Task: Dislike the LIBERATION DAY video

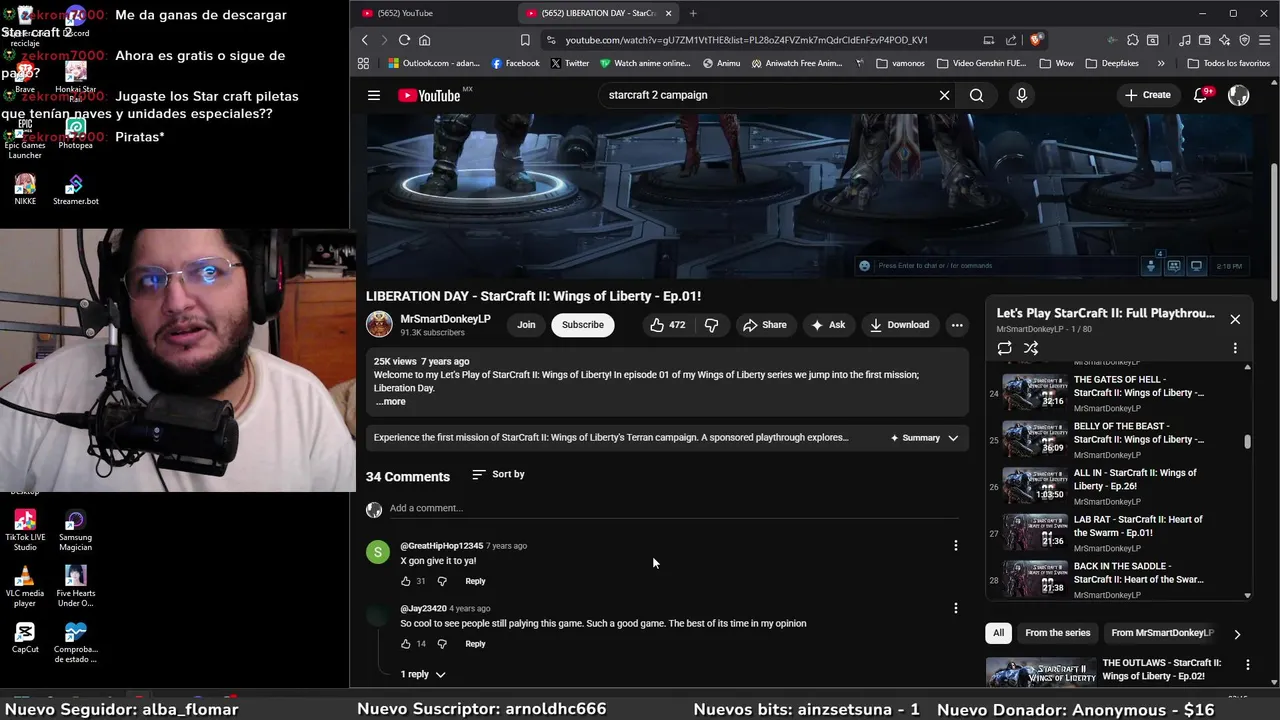Action: [x=712, y=325]
